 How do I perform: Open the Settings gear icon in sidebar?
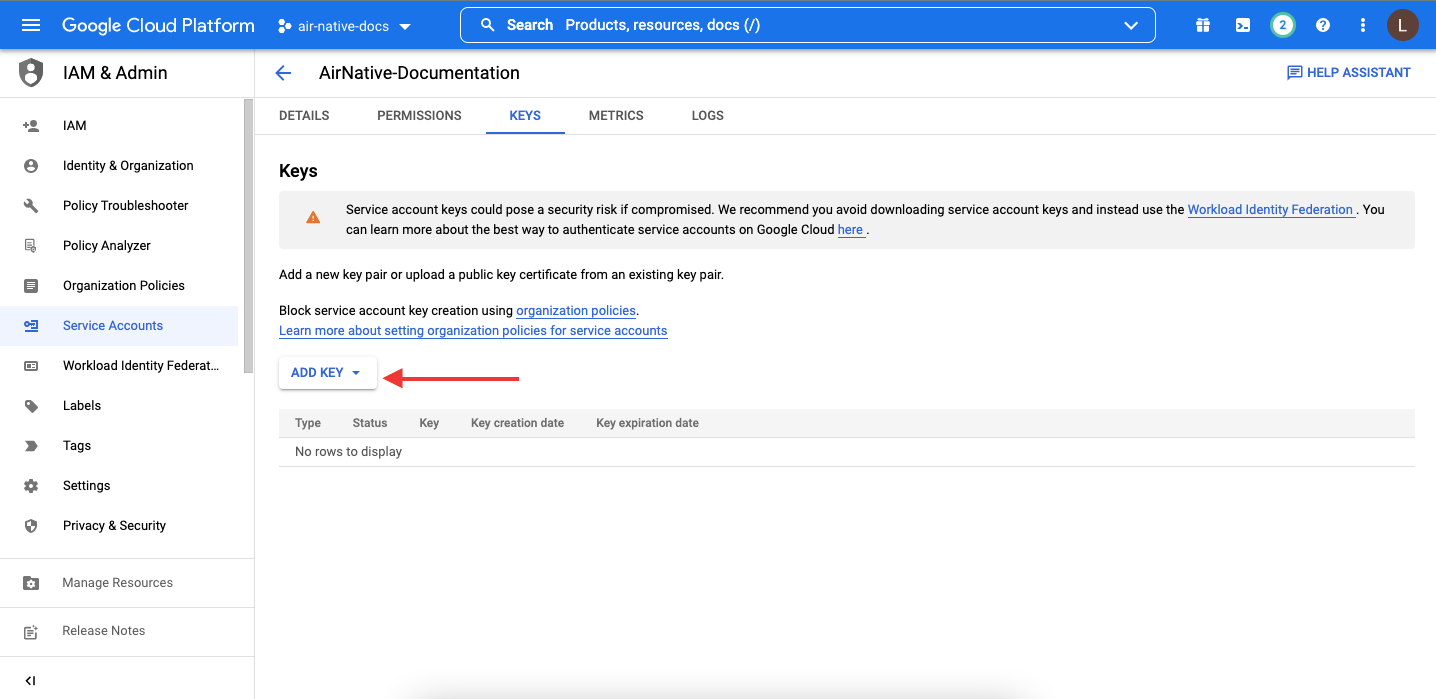31,486
